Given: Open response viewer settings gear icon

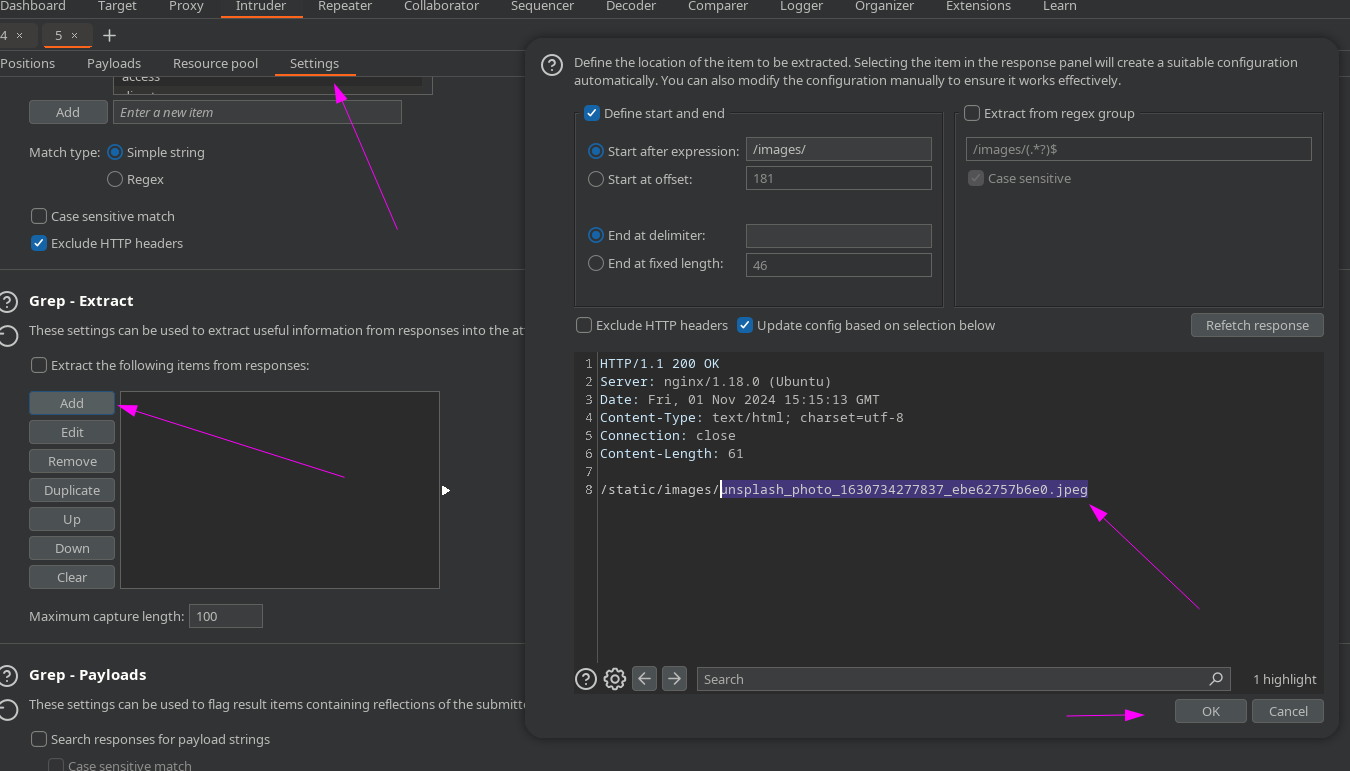Looking at the screenshot, I should pyautogui.click(x=615, y=679).
